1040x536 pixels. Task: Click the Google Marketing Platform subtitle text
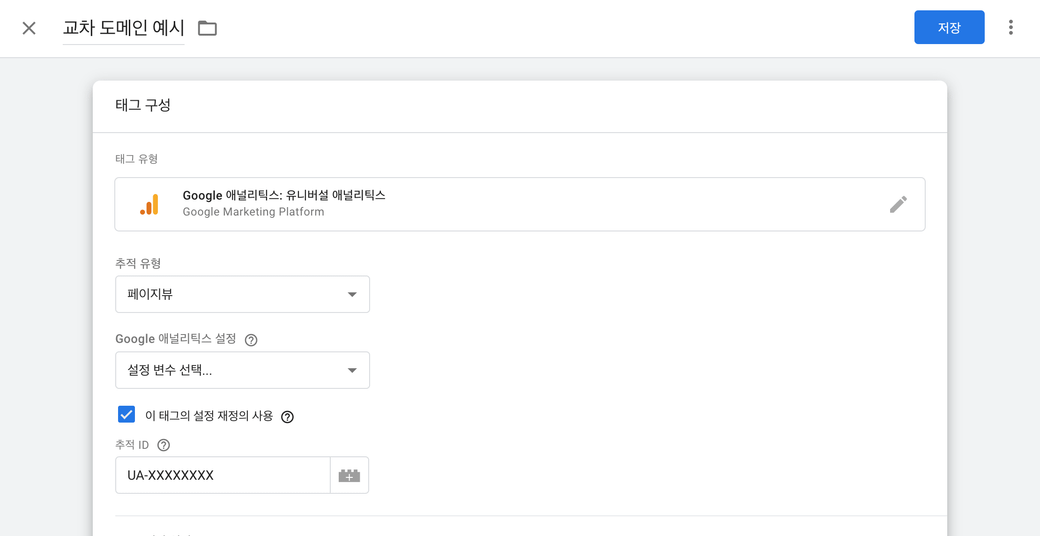253,212
